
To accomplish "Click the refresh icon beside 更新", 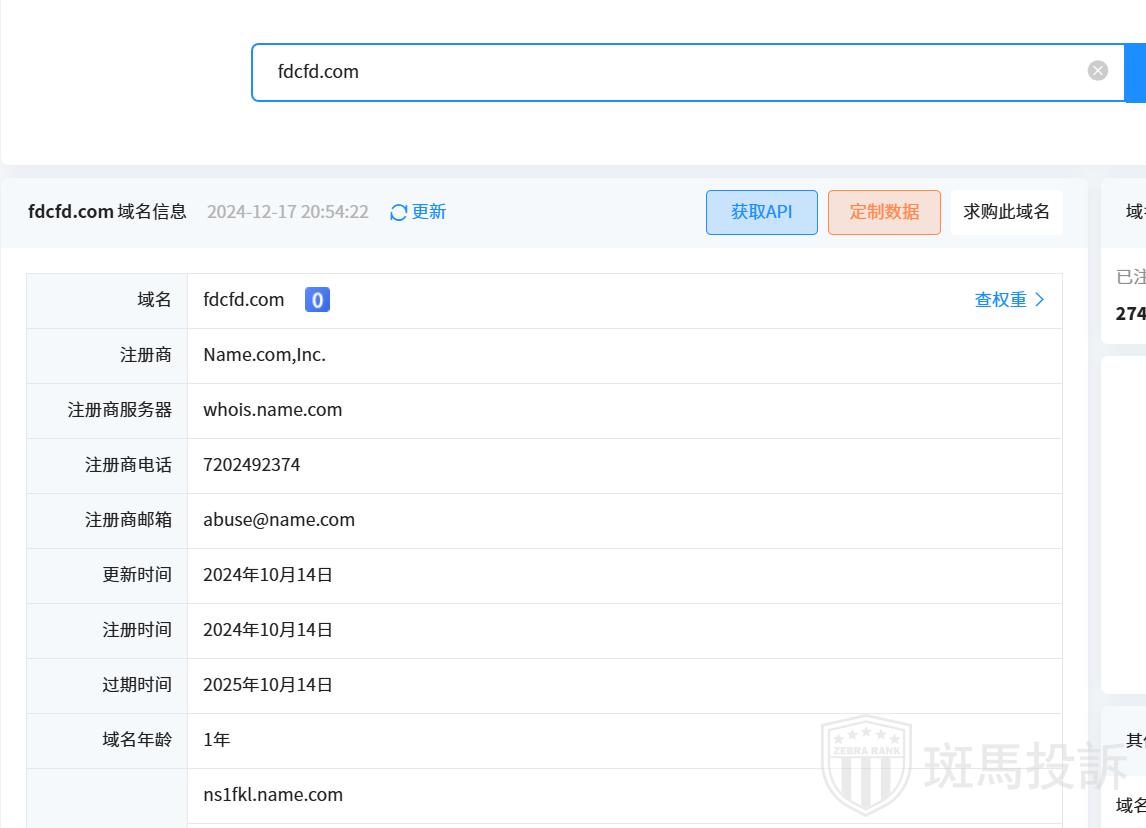I will coord(398,212).
